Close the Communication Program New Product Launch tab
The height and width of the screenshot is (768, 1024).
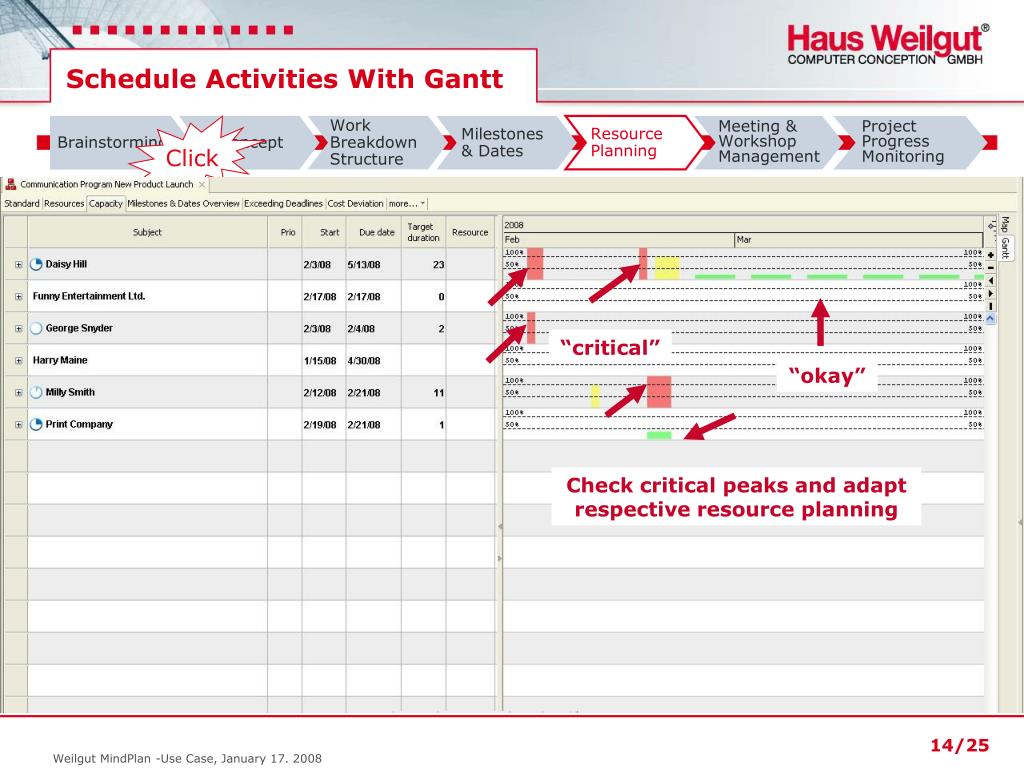click(202, 185)
